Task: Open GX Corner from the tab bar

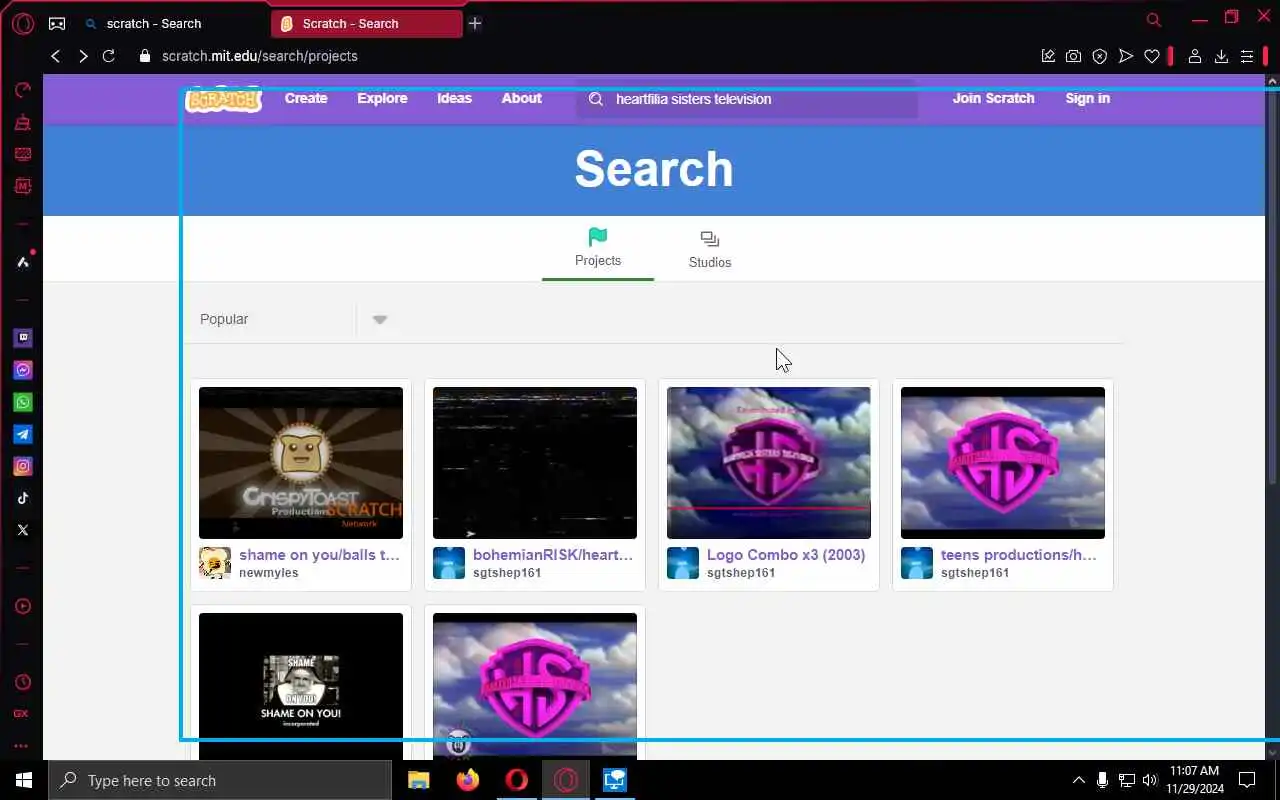Action: (x=57, y=23)
